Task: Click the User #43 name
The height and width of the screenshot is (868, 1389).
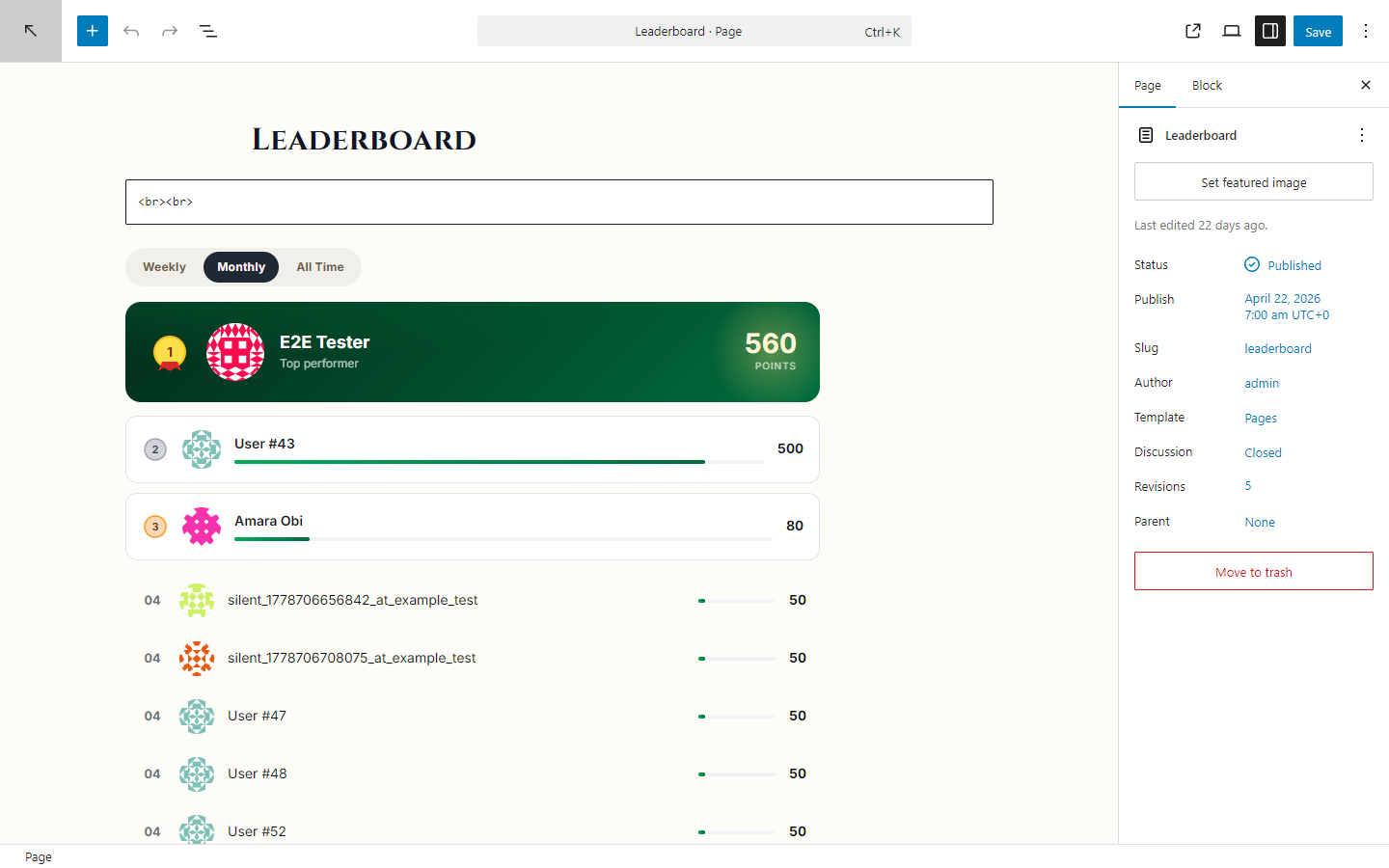Action: (x=264, y=444)
